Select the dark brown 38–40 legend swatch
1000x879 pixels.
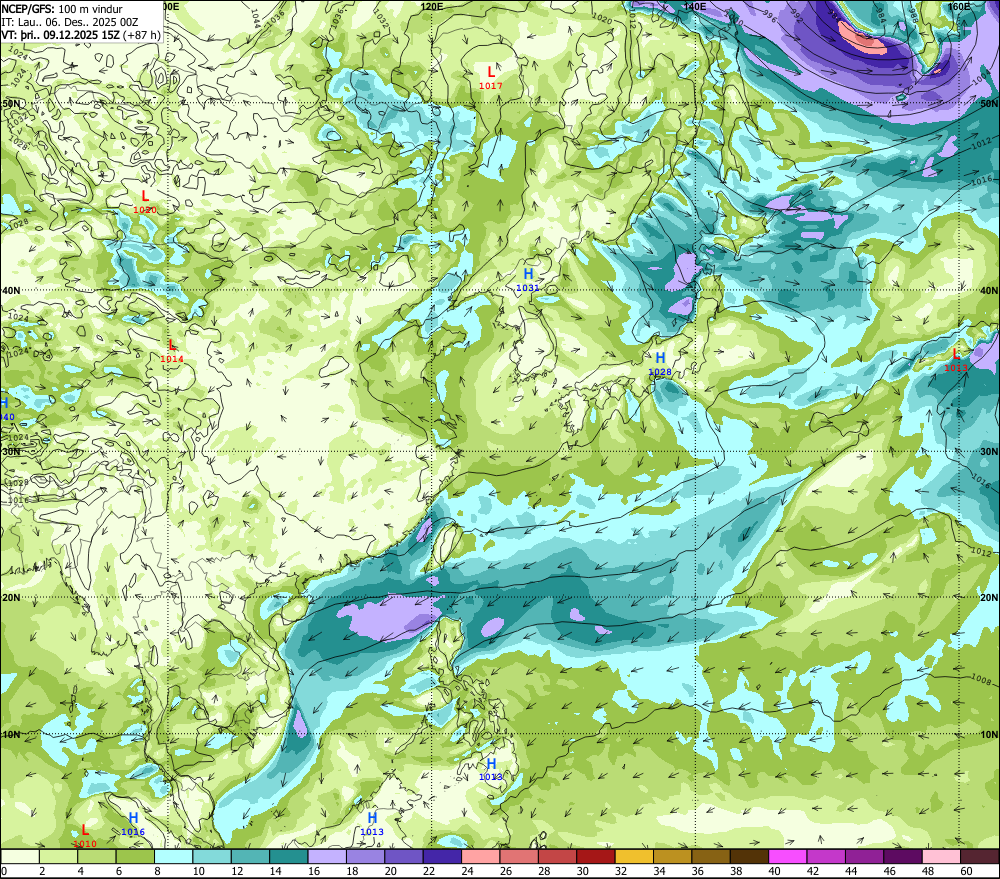click(x=749, y=856)
